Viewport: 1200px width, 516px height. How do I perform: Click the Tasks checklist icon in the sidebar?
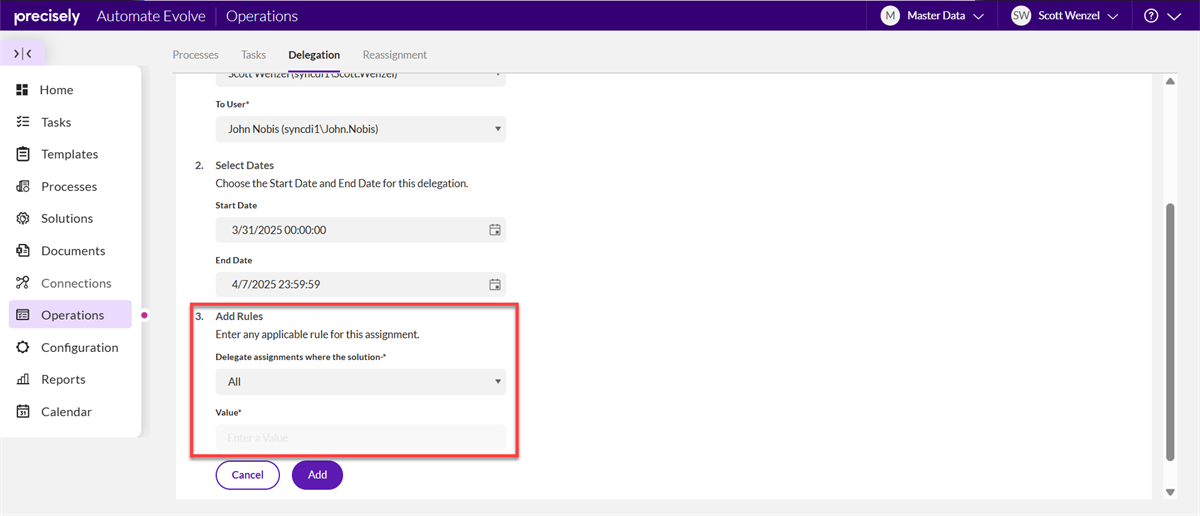point(23,122)
